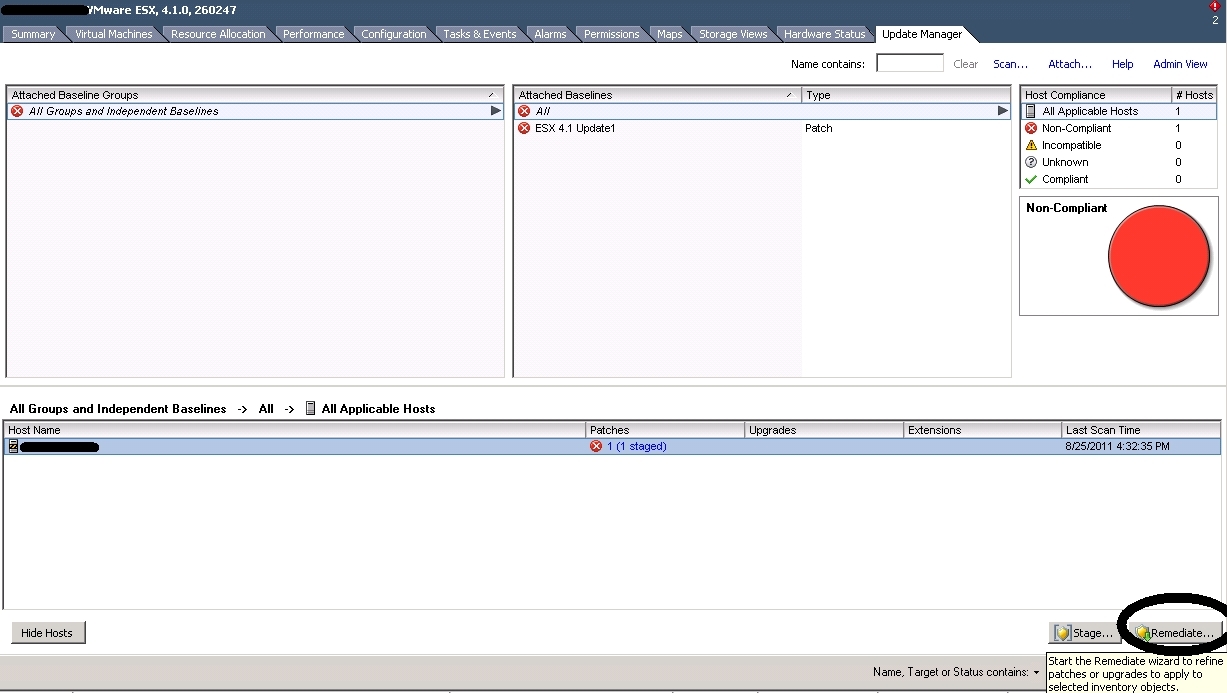Click the red alert icon at top right
This screenshot has height=693, width=1227.
pyautogui.click(x=1215, y=7)
